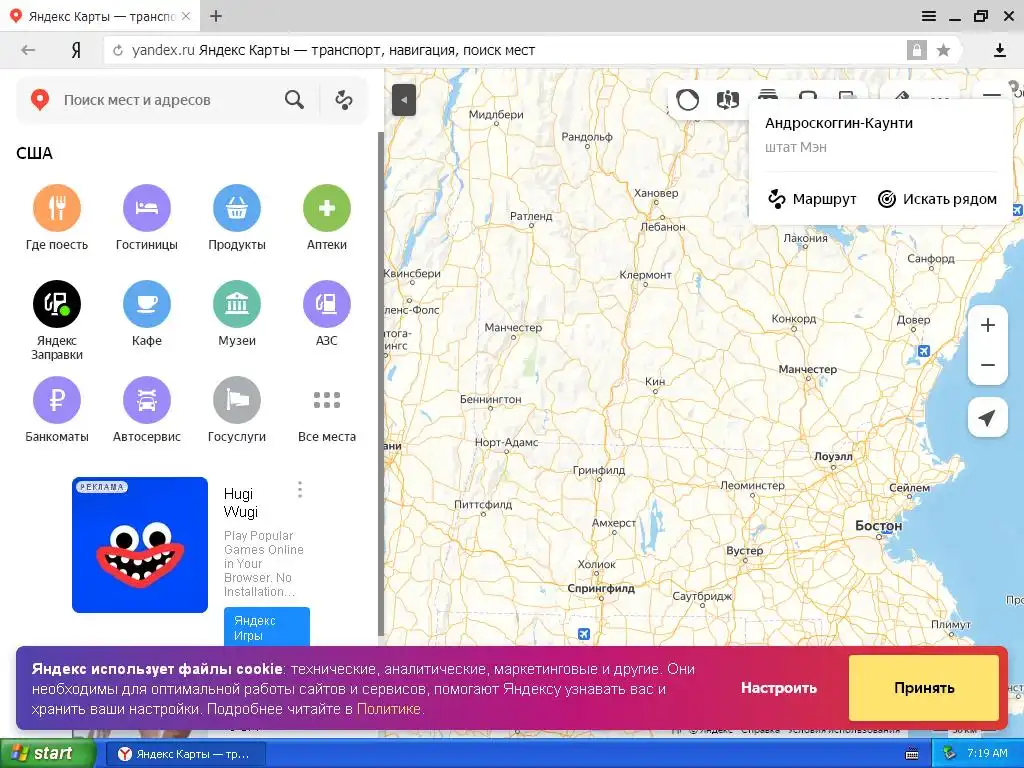
Task: Click the Конкорд label on map
Action: coord(793,319)
